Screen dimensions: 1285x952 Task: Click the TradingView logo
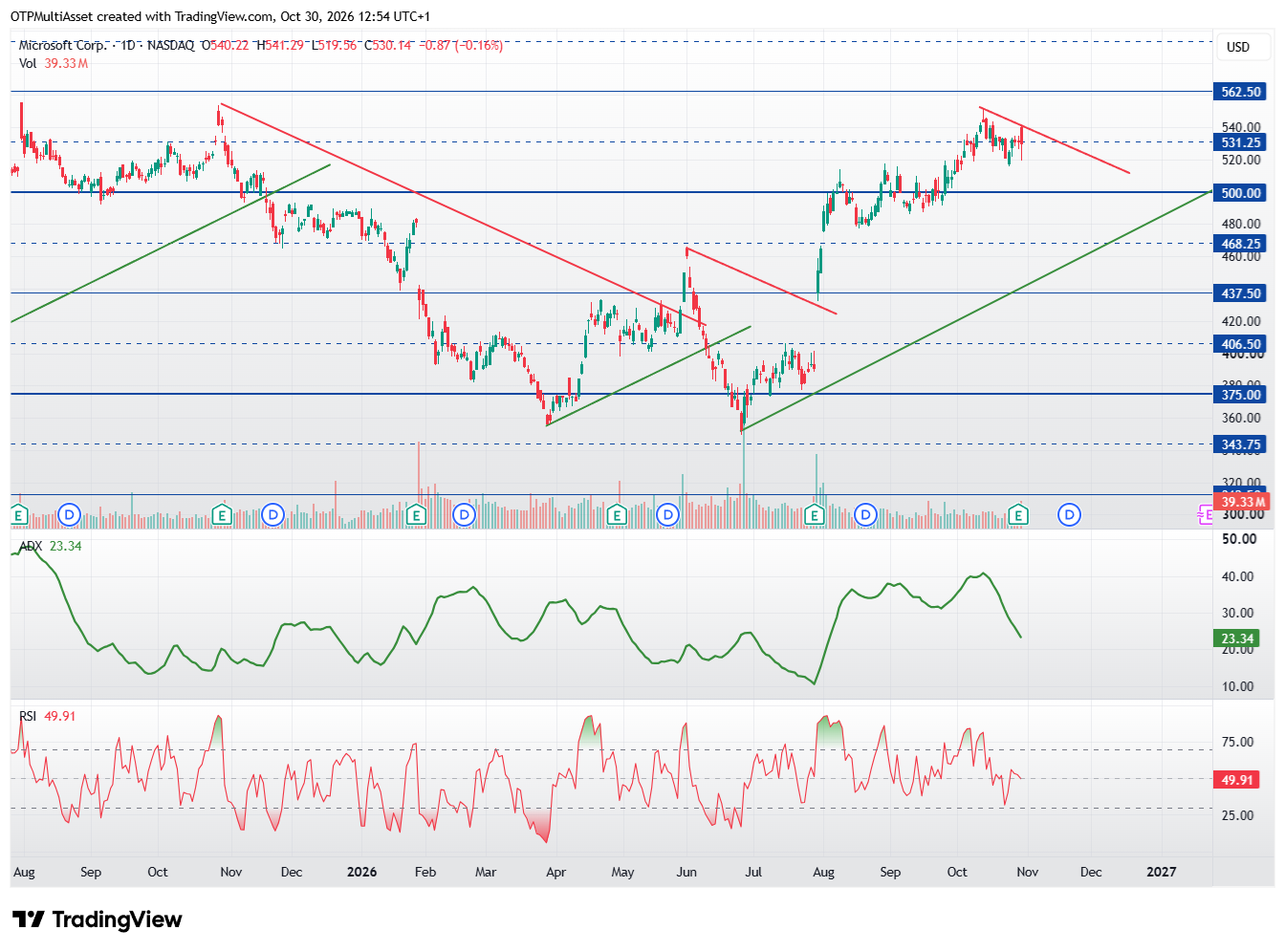[98, 920]
